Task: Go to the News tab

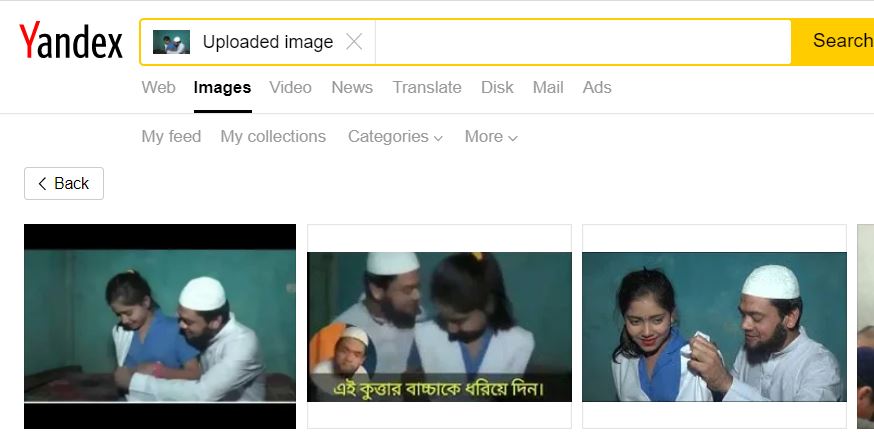Action: [x=352, y=88]
